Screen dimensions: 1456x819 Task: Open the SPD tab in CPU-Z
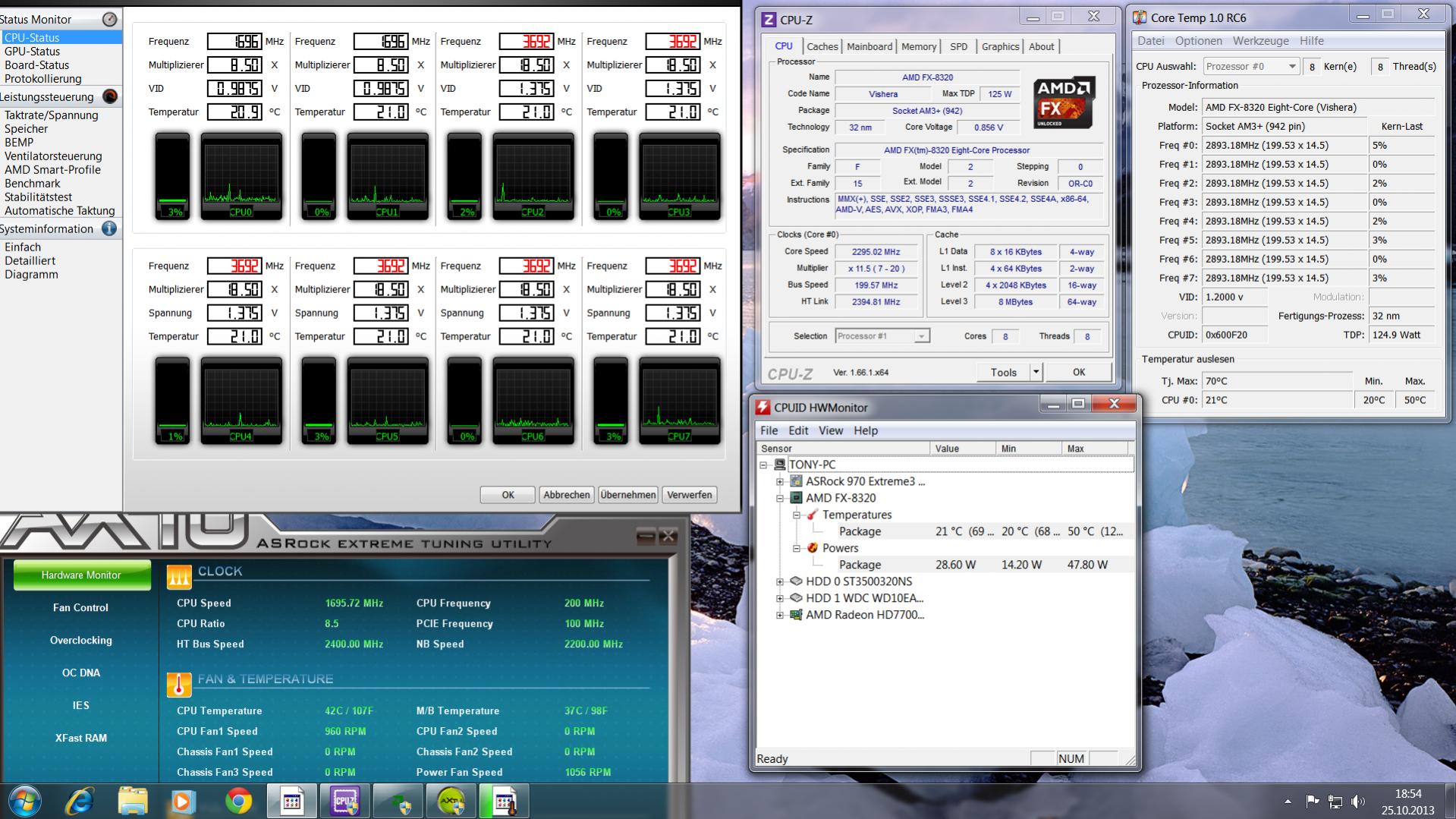pyautogui.click(x=959, y=46)
